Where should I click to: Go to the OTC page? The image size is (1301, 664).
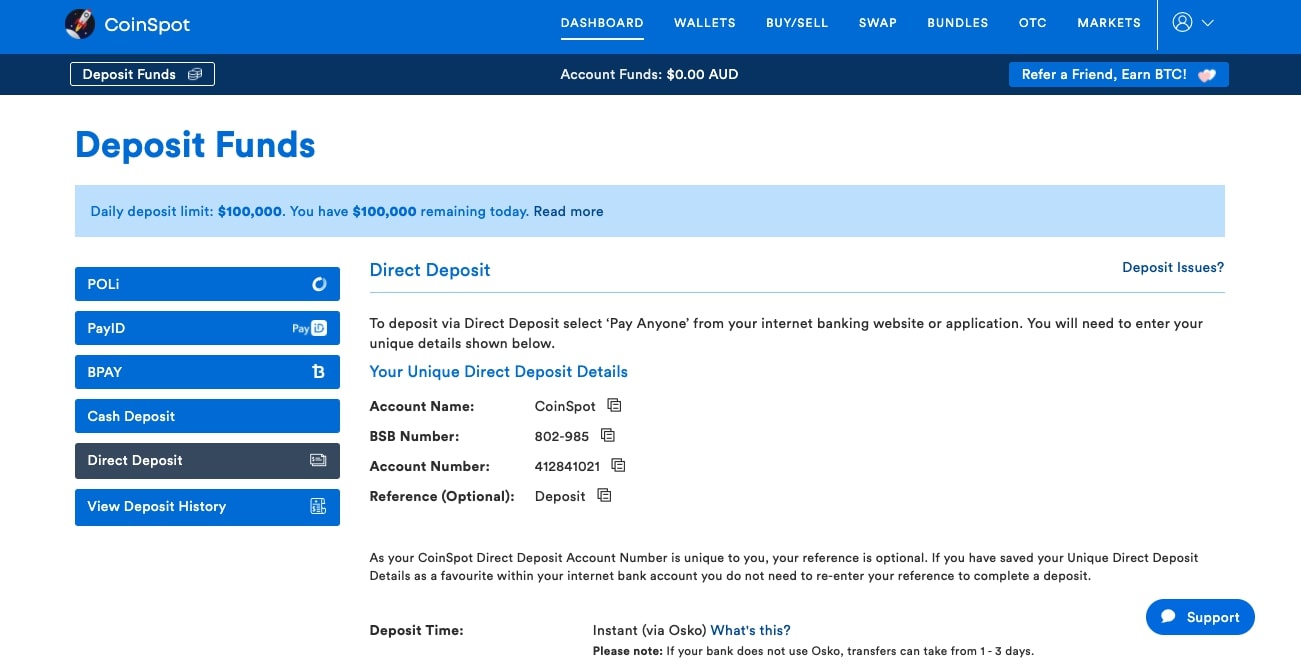coord(1033,23)
